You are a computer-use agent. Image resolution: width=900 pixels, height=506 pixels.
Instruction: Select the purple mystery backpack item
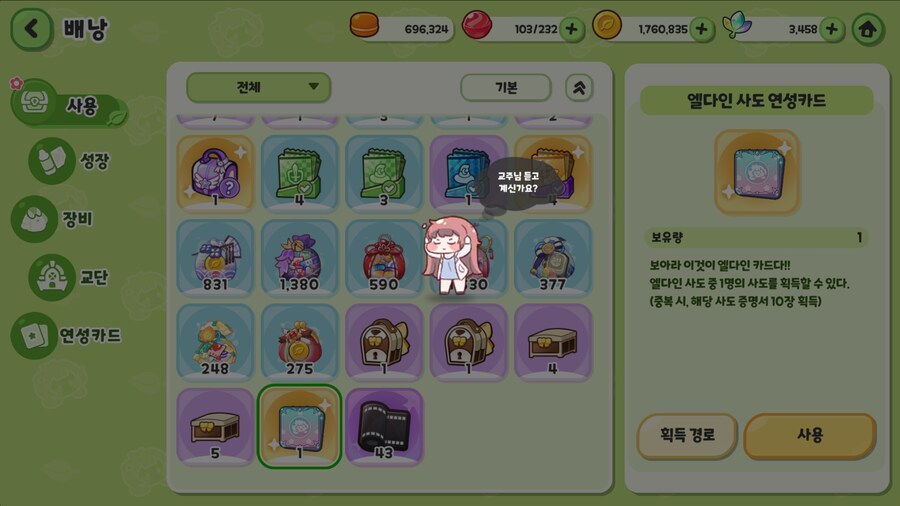pyautogui.click(x=215, y=174)
